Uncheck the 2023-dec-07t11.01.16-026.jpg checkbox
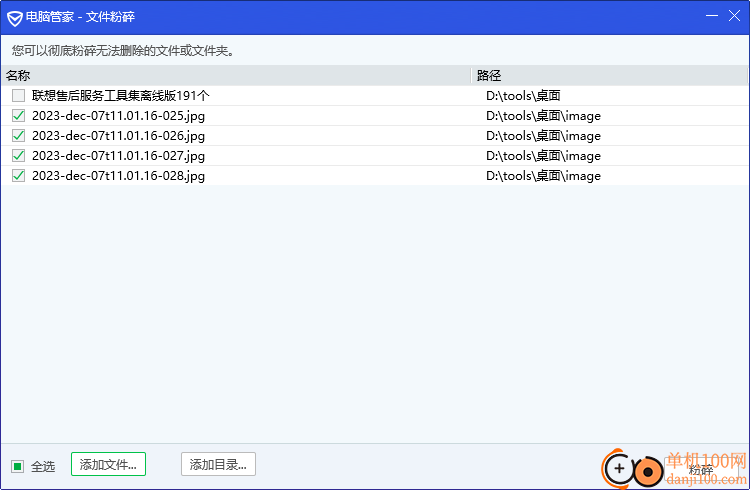Image resolution: width=750 pixels, height=490 pixels. [19, 136]
